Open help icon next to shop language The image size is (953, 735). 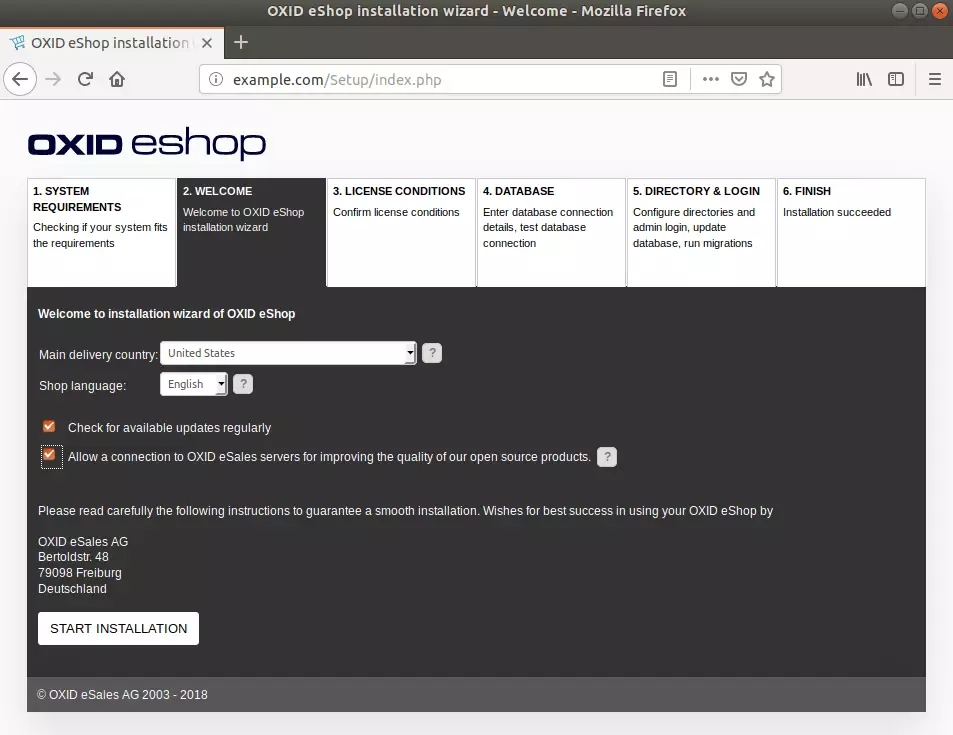tap(243, 384)
